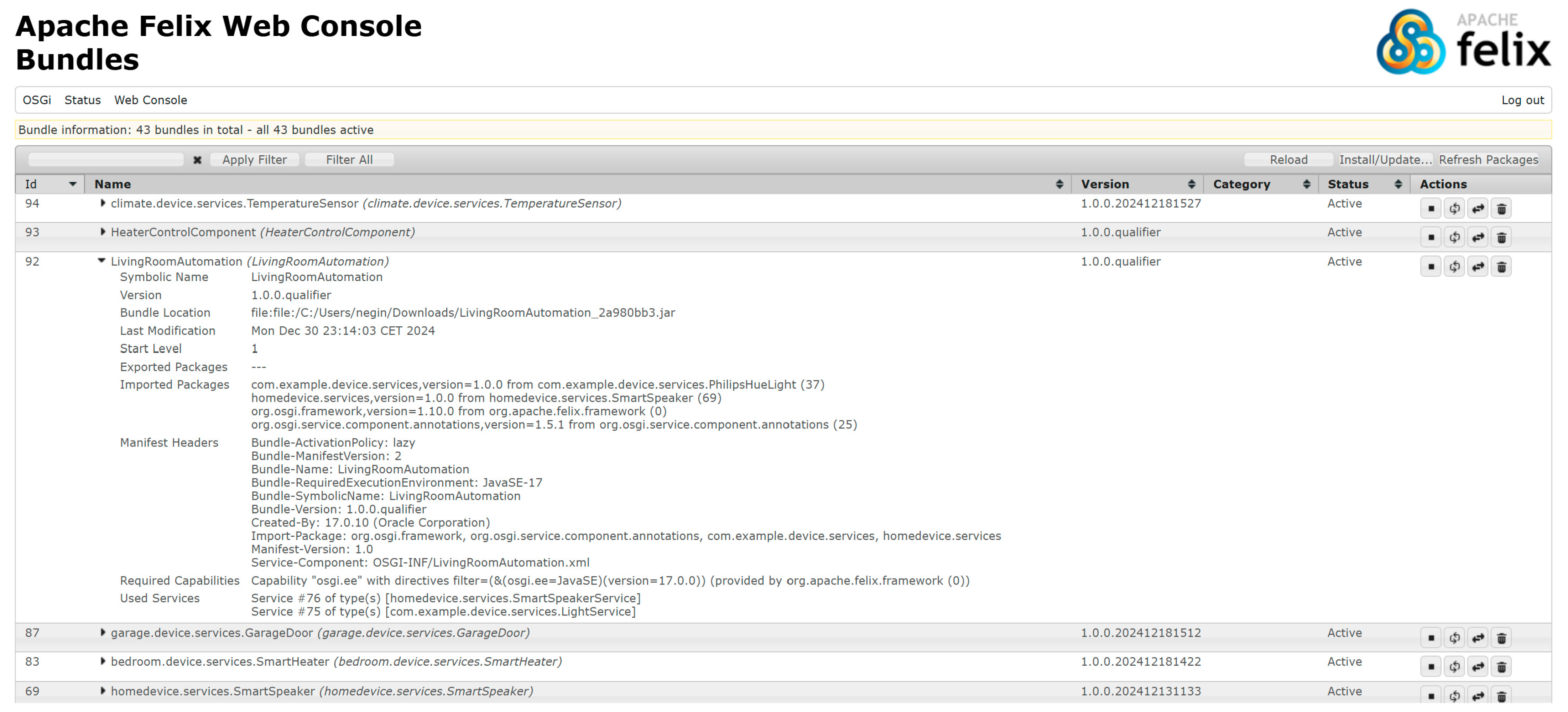Screen dimensions: 1568x712
Task: Refresh imports of HeaterControlComponent bundle
Action: (1454, 237)
